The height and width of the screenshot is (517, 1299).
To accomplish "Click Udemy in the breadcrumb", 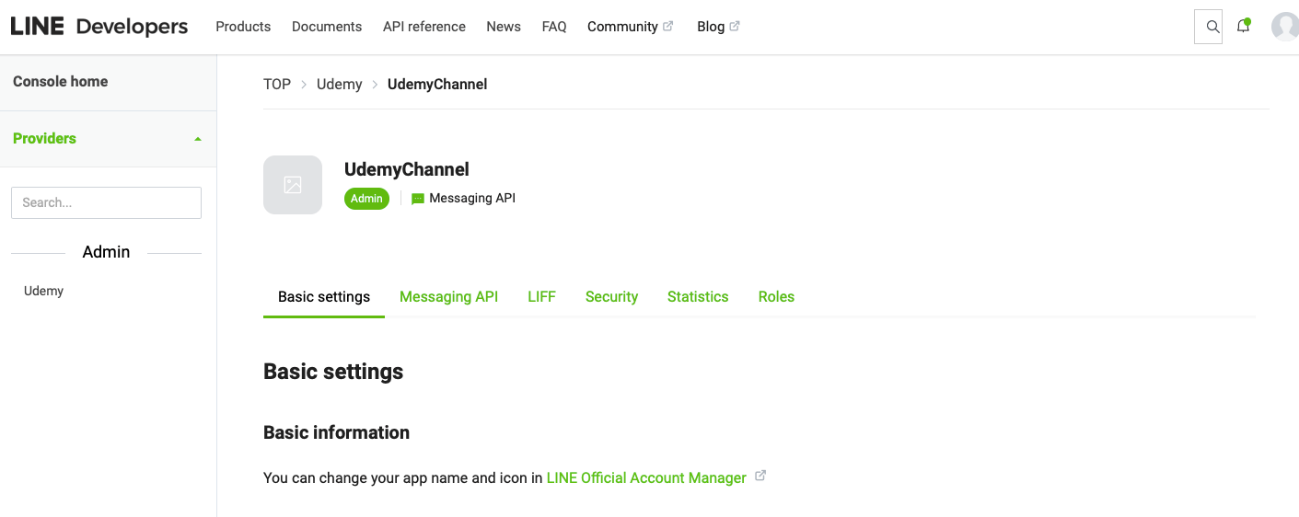I will point(339,84).
